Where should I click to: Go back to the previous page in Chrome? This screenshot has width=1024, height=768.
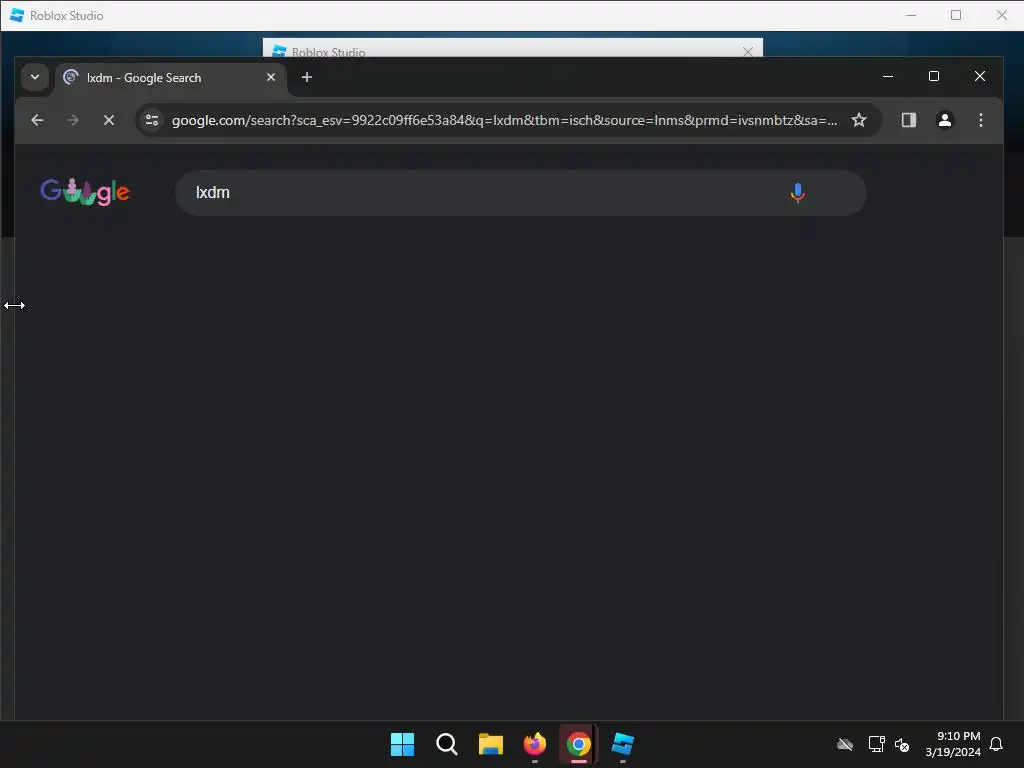tap(37, 120)
